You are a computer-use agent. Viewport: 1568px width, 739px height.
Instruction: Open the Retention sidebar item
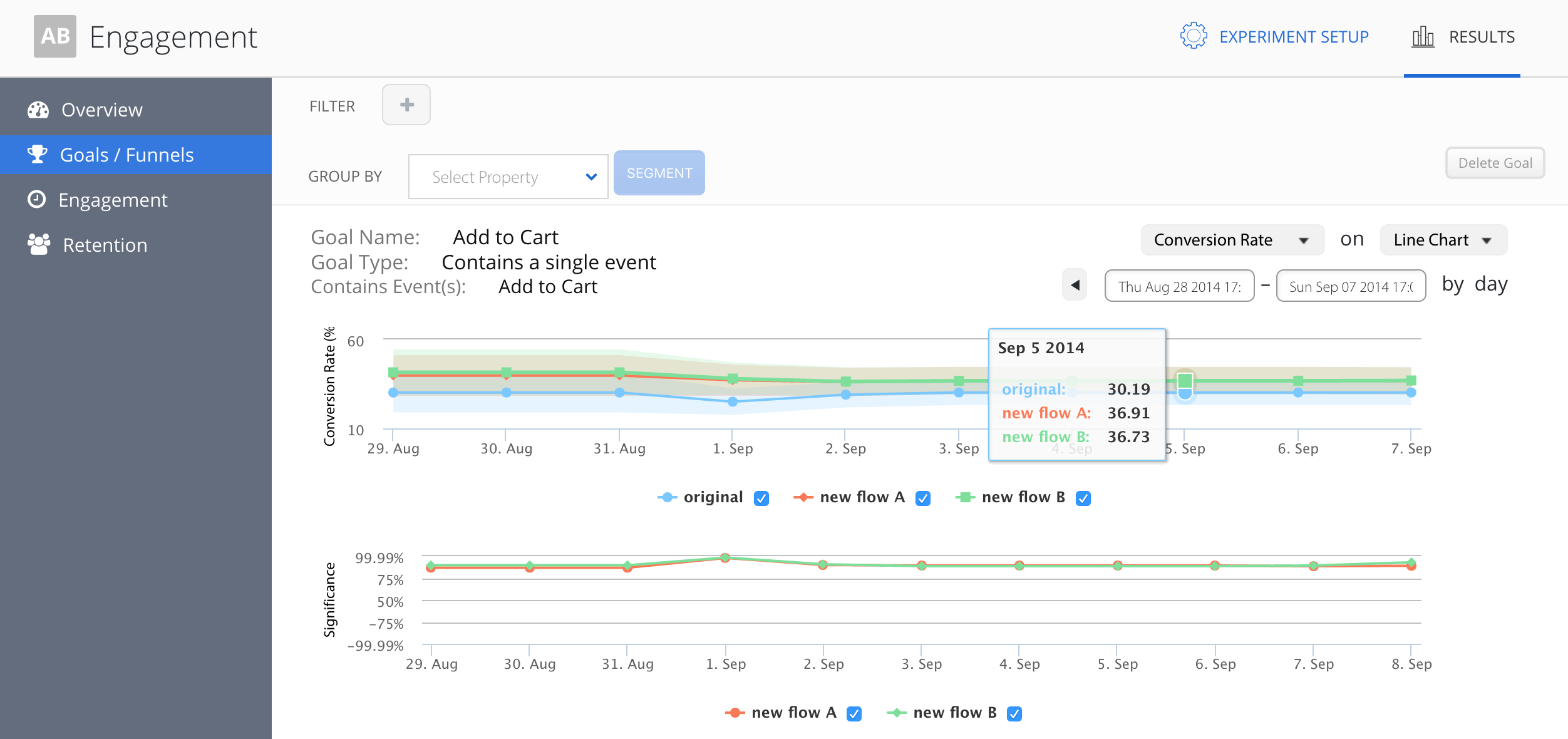pos(136,245)
